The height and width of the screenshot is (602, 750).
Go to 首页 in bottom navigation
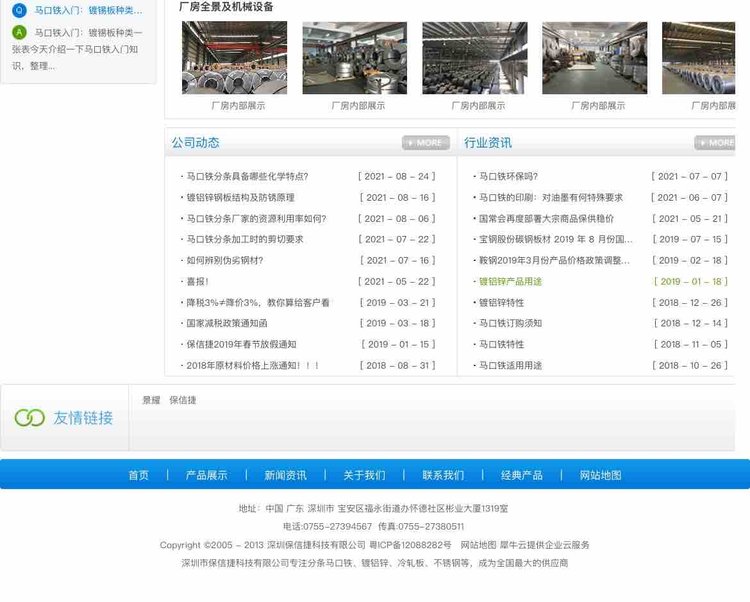coord(138,475)
